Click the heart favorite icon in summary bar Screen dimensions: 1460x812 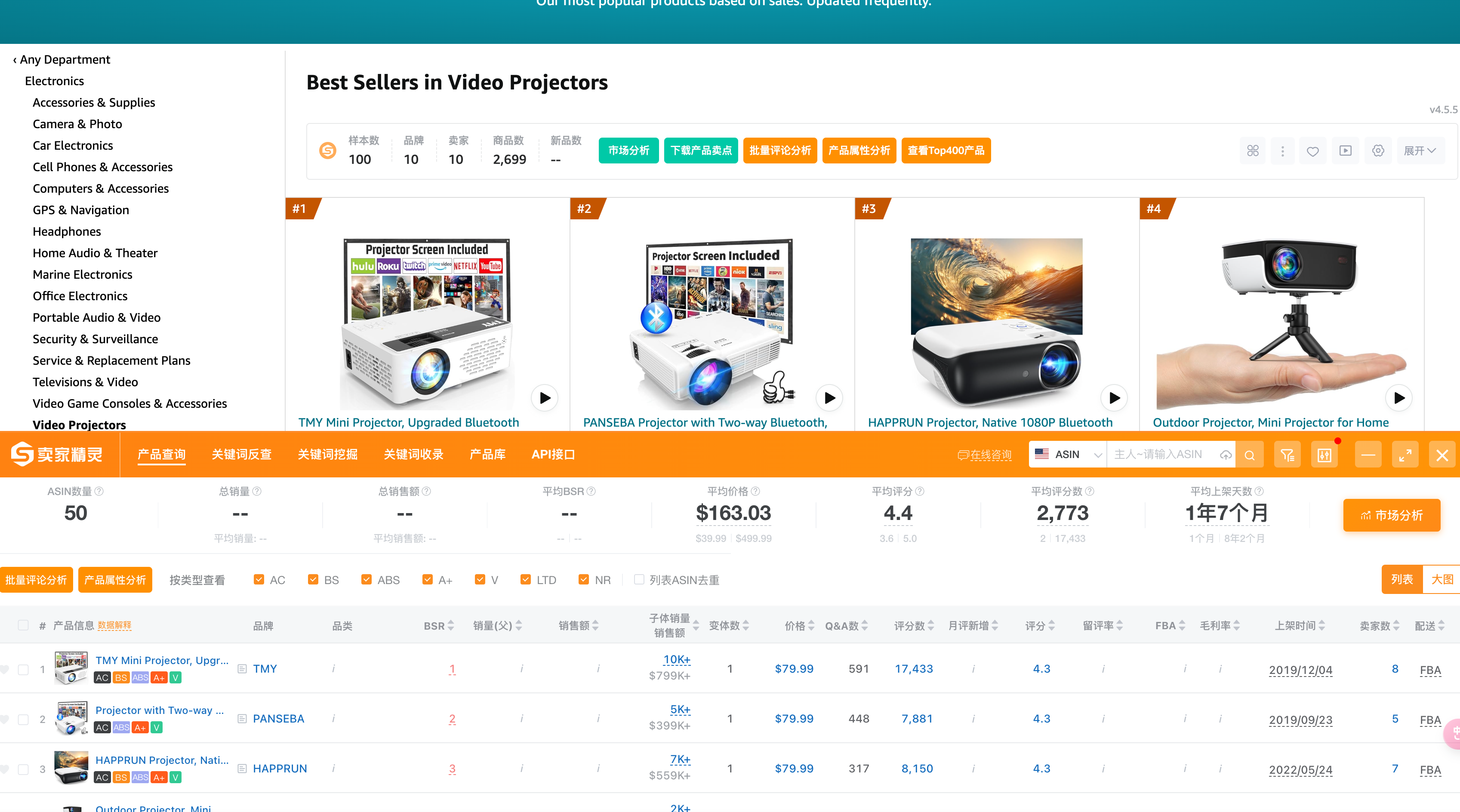point(1312,151)
